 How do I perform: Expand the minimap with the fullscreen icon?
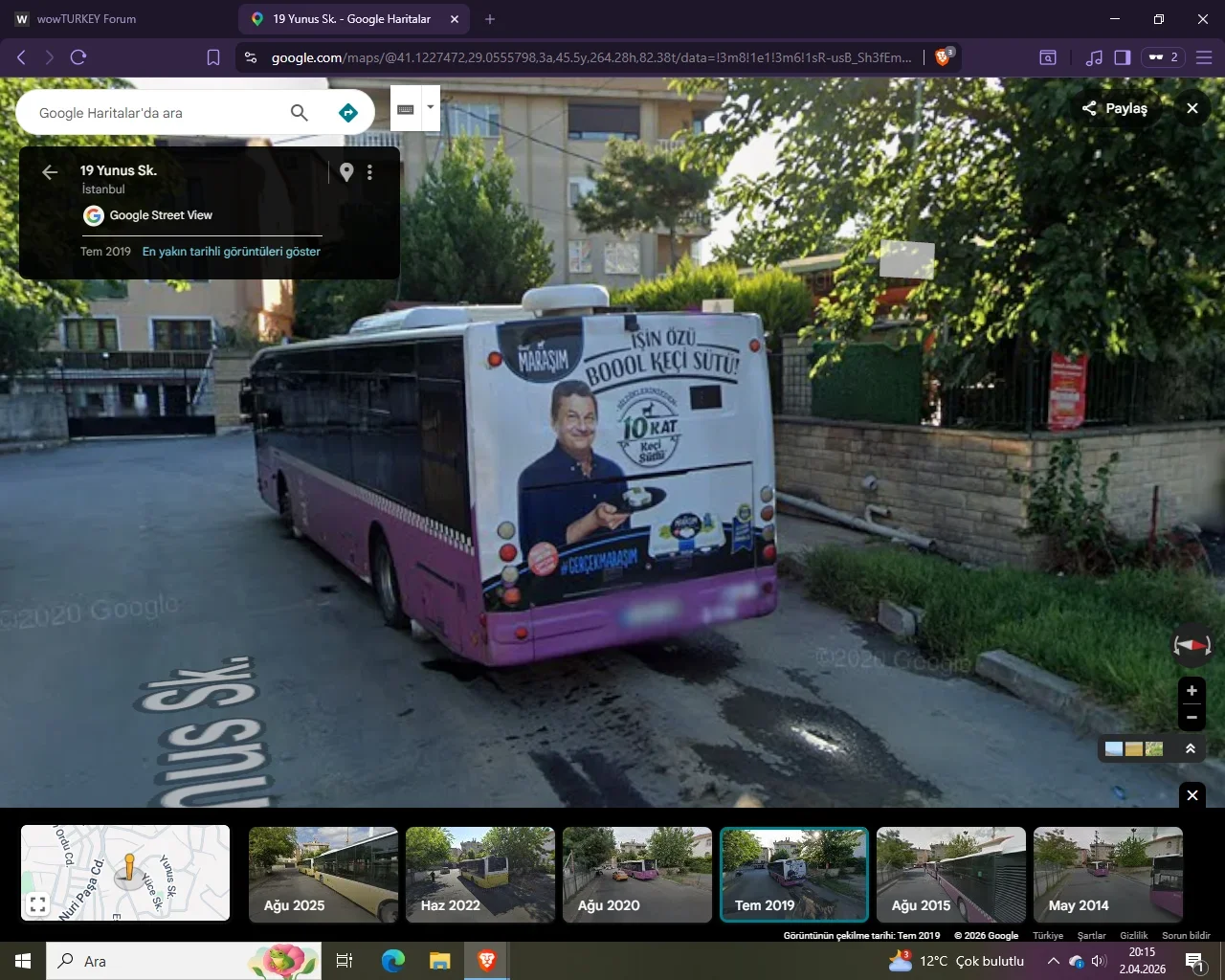(x=36, y=902)
